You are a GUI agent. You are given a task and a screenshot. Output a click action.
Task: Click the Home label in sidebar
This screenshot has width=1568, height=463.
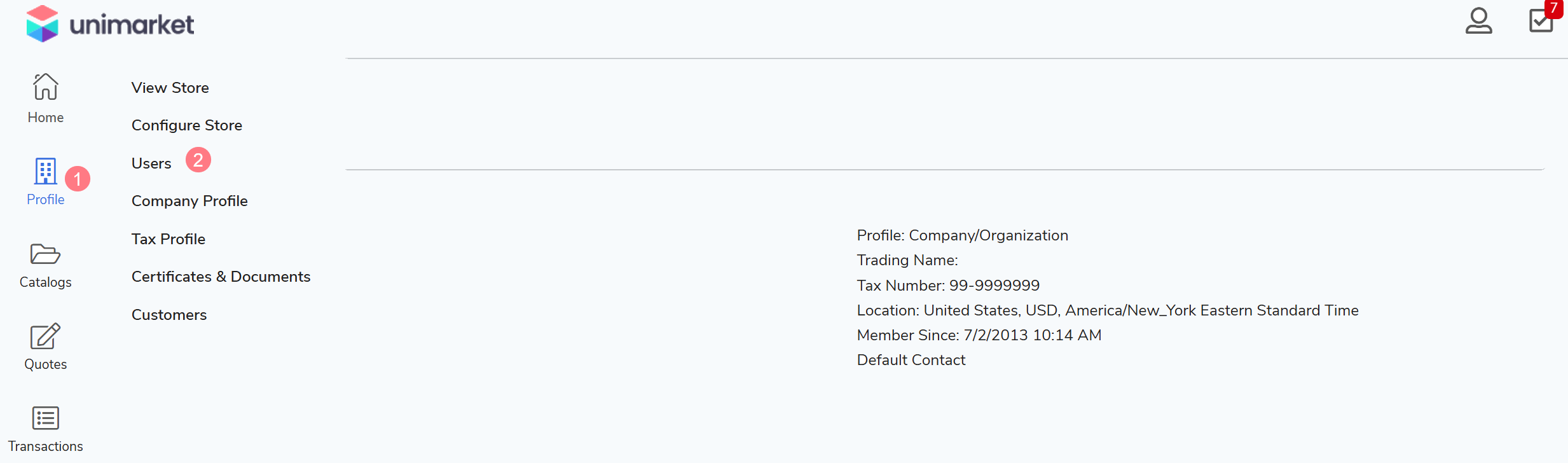pos(45,118)
